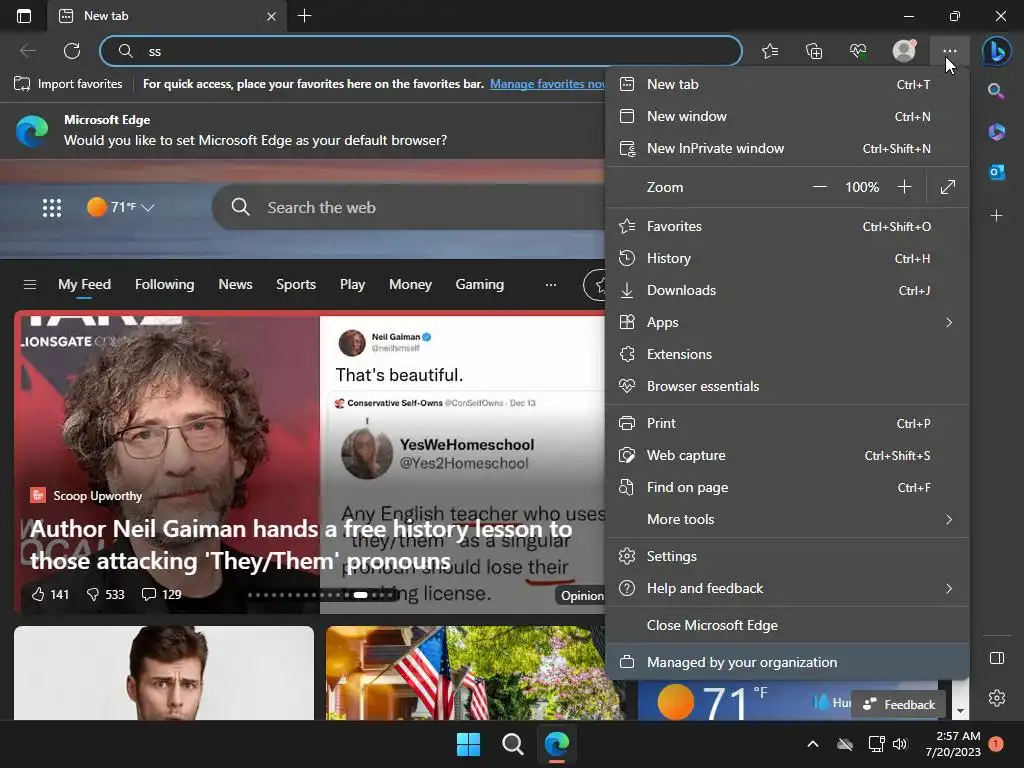The width and height of the screenshot is (1024, 768).
Task: Open the apps grid launcher icon
Action: click(x=52, y=208)
